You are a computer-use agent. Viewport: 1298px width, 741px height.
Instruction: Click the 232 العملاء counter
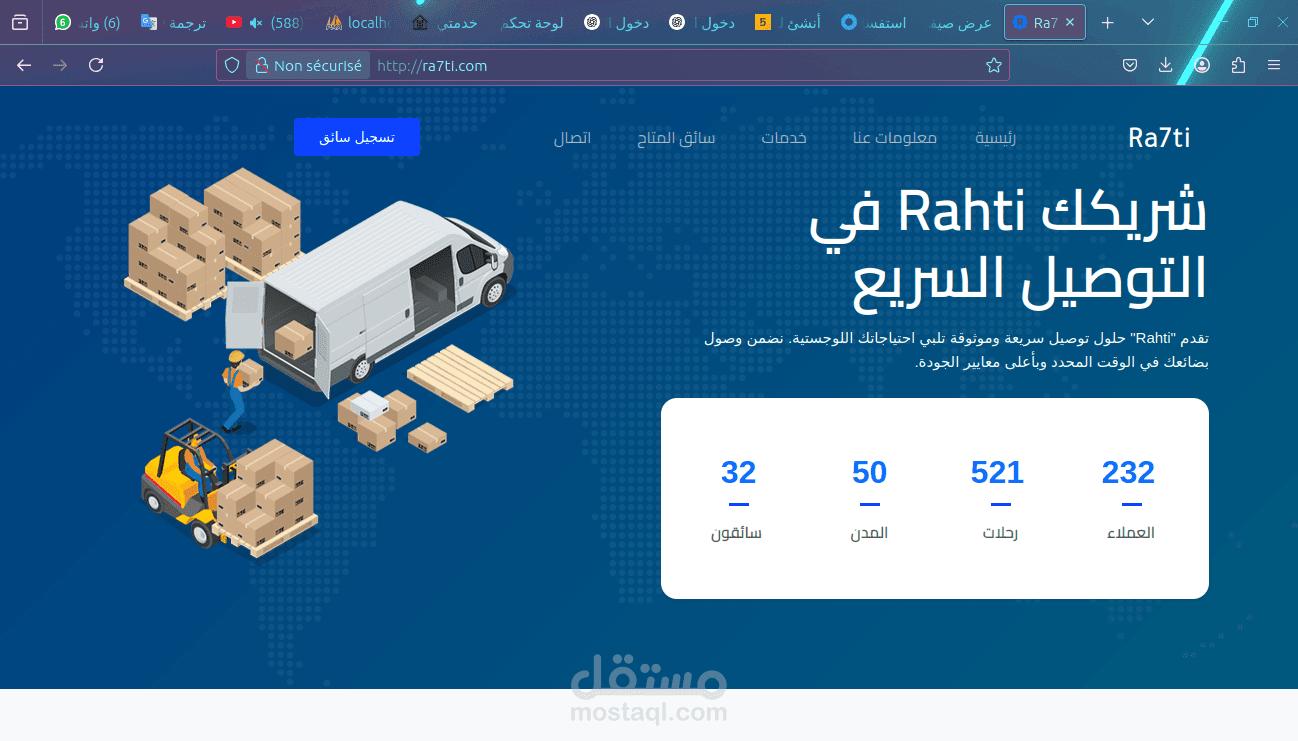point(1129,498)
